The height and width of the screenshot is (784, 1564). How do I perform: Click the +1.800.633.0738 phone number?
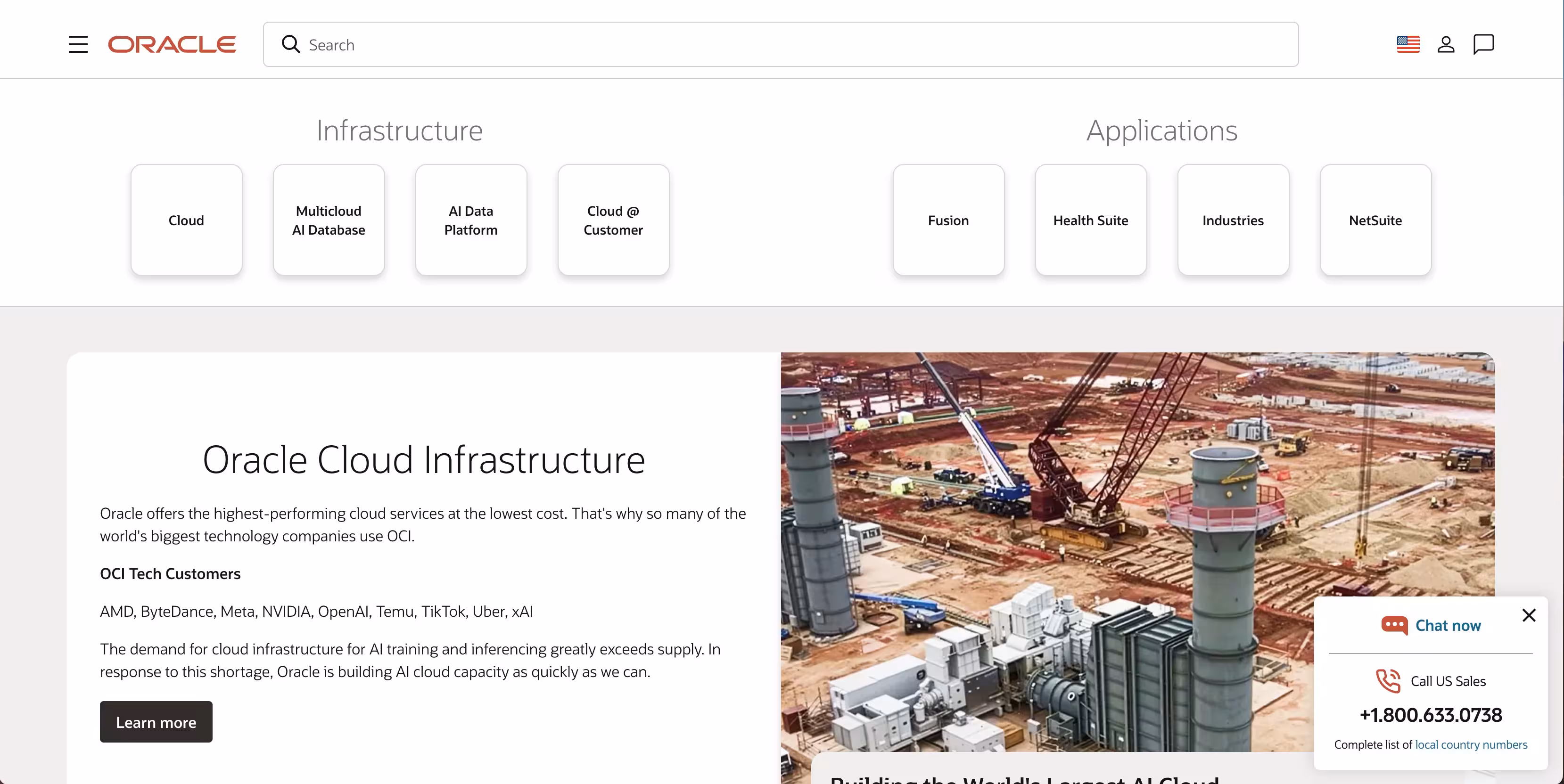[1431, 715]
